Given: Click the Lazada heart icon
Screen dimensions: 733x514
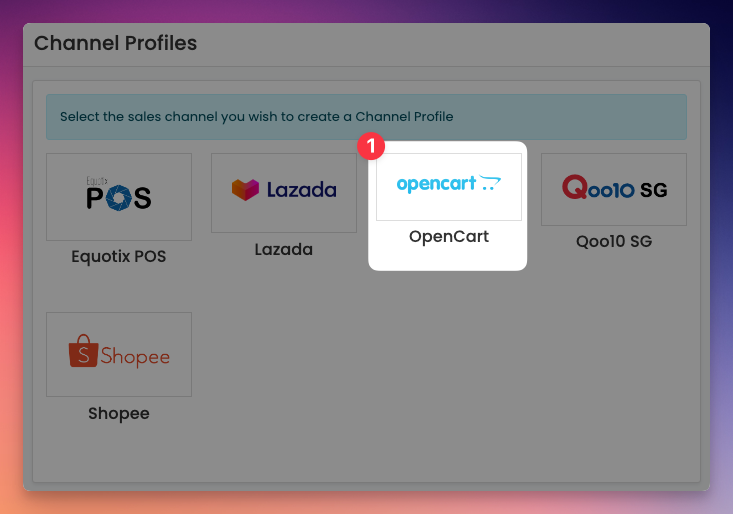Looking at the screenshot, I should coord(245,190).
